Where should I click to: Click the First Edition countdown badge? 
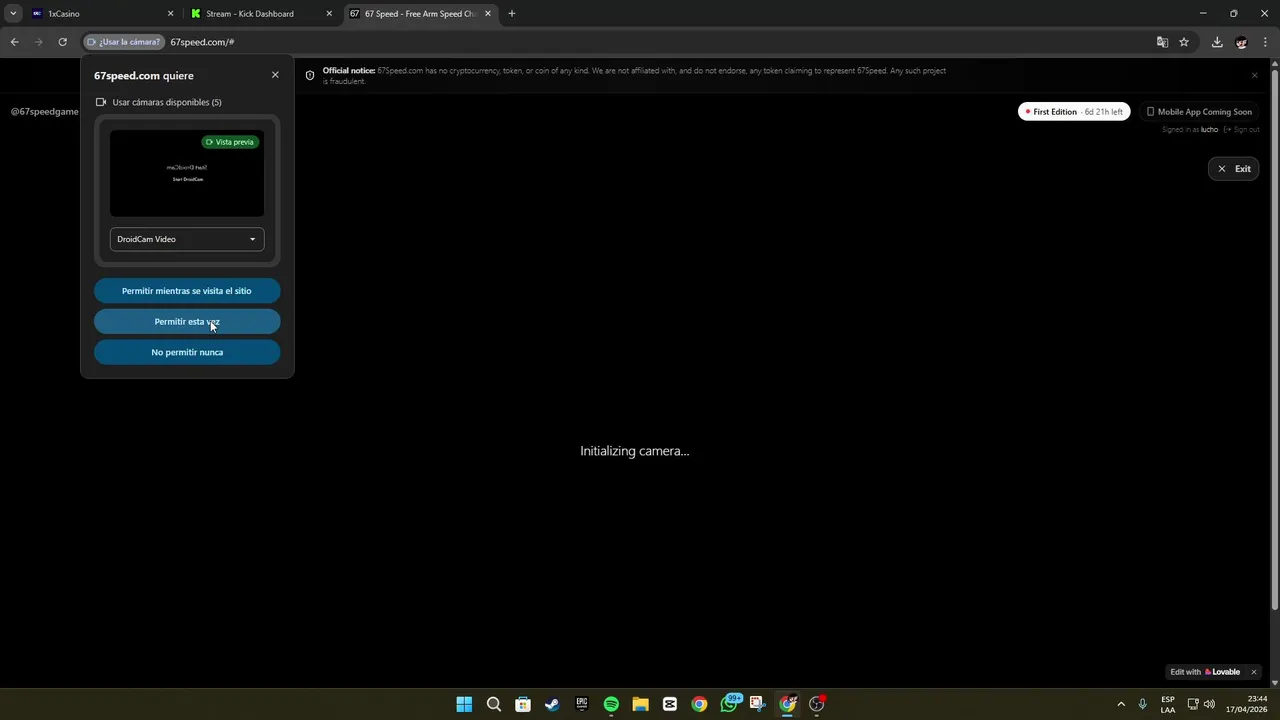point(1074,112)
